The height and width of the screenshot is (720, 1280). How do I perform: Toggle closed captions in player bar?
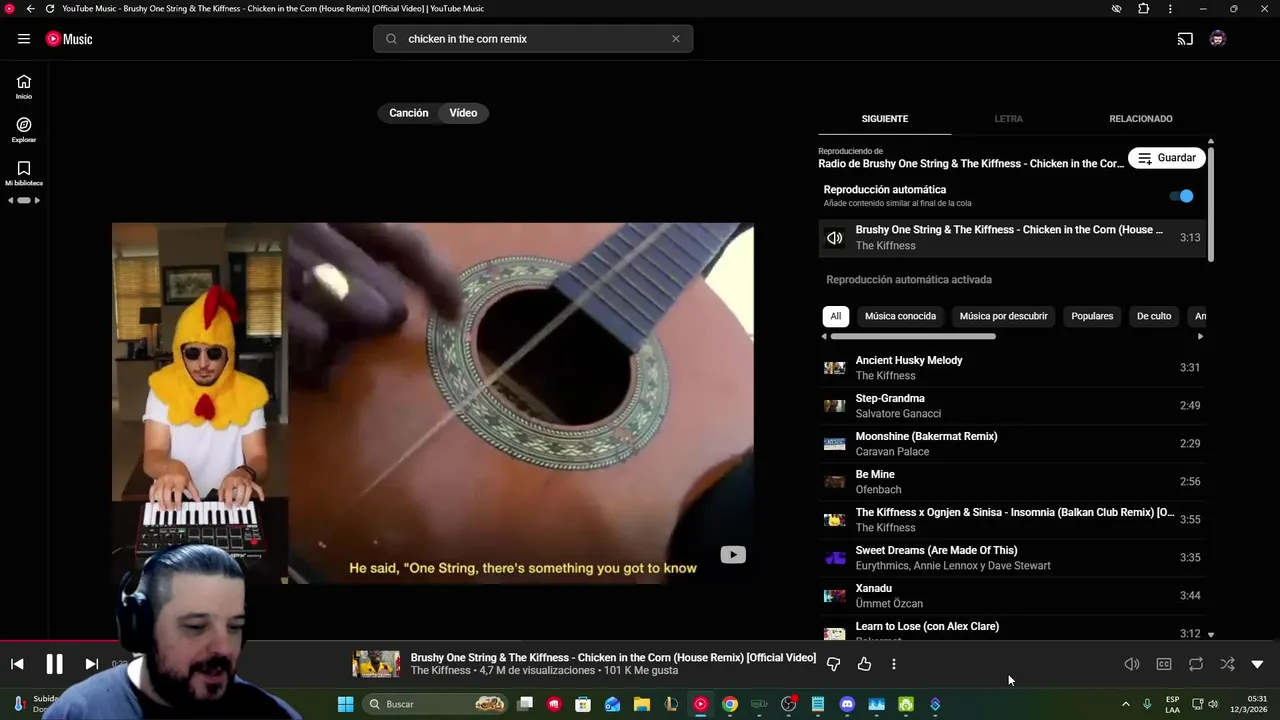pyautogui.click(x=1164, y=664)
